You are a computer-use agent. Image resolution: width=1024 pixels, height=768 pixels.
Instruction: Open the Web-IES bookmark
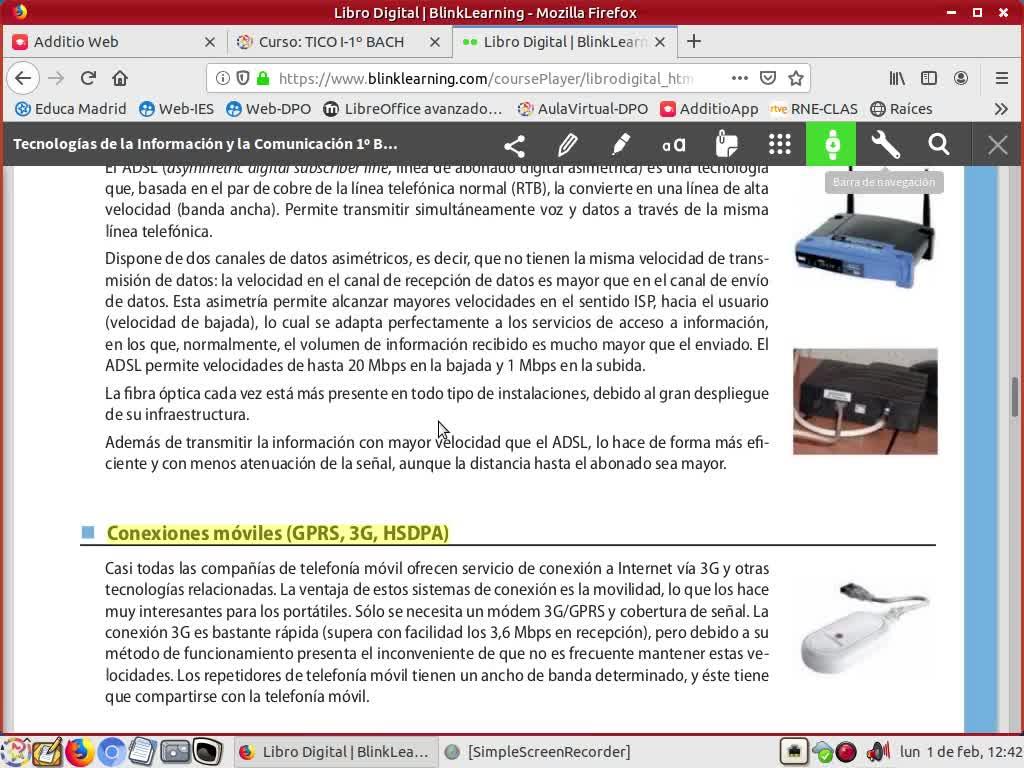(176, 109)
